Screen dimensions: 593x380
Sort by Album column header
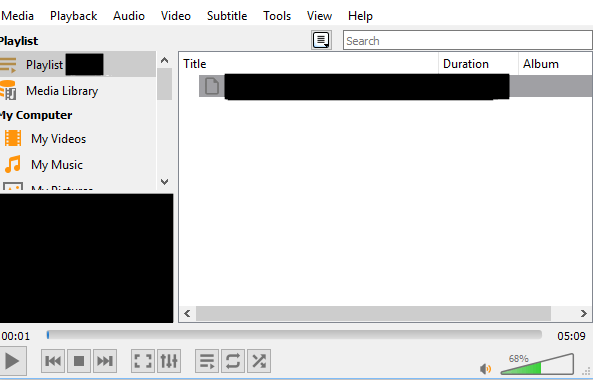[x=555, y=64]
